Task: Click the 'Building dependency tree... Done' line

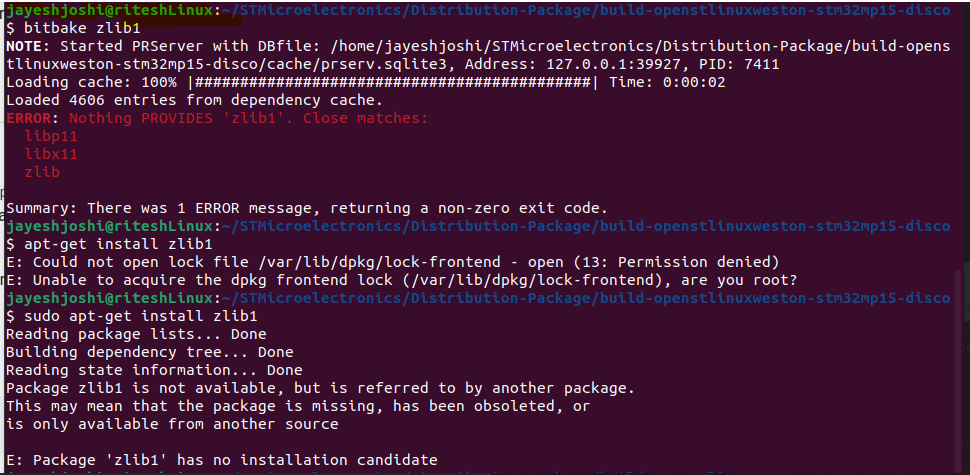Action: click(150, 352)
